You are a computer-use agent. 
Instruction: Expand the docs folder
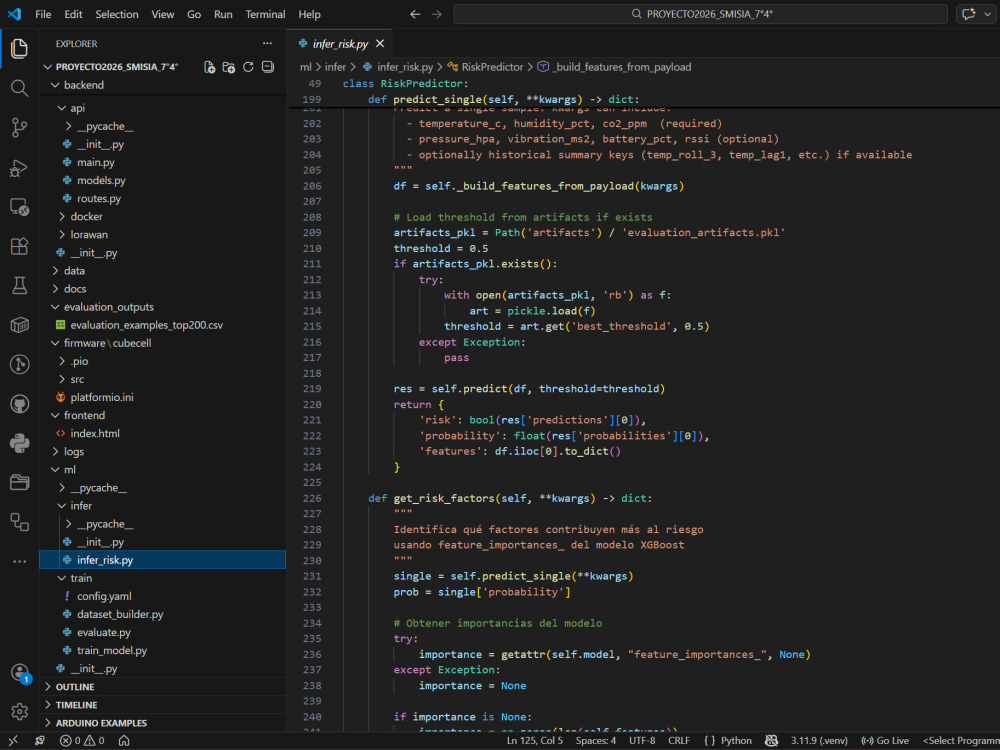coord(75,289)
